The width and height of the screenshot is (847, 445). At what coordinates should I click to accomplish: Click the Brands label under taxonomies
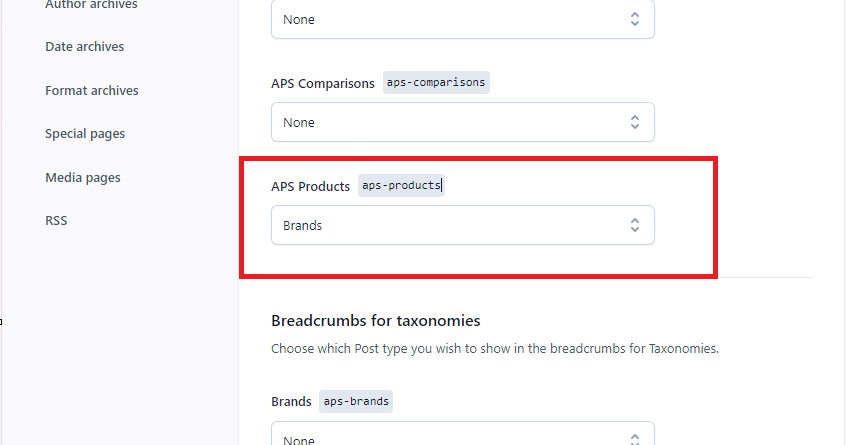[x=291, y=402]
